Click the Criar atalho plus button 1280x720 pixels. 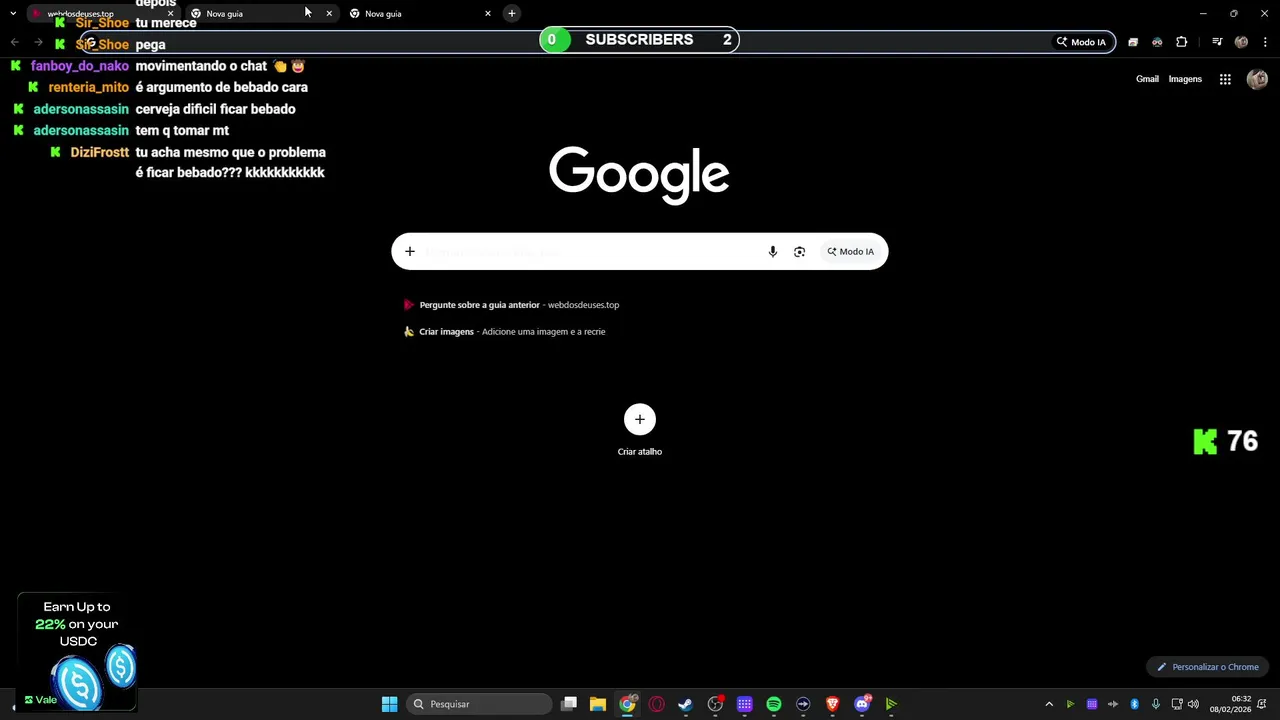(x=640, y=420)
